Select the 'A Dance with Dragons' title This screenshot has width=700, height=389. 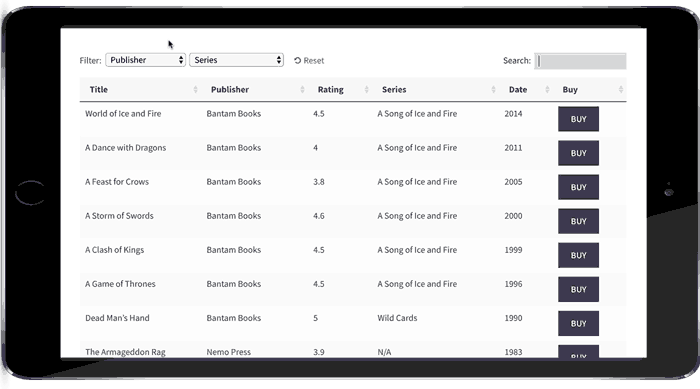point(125,148)
